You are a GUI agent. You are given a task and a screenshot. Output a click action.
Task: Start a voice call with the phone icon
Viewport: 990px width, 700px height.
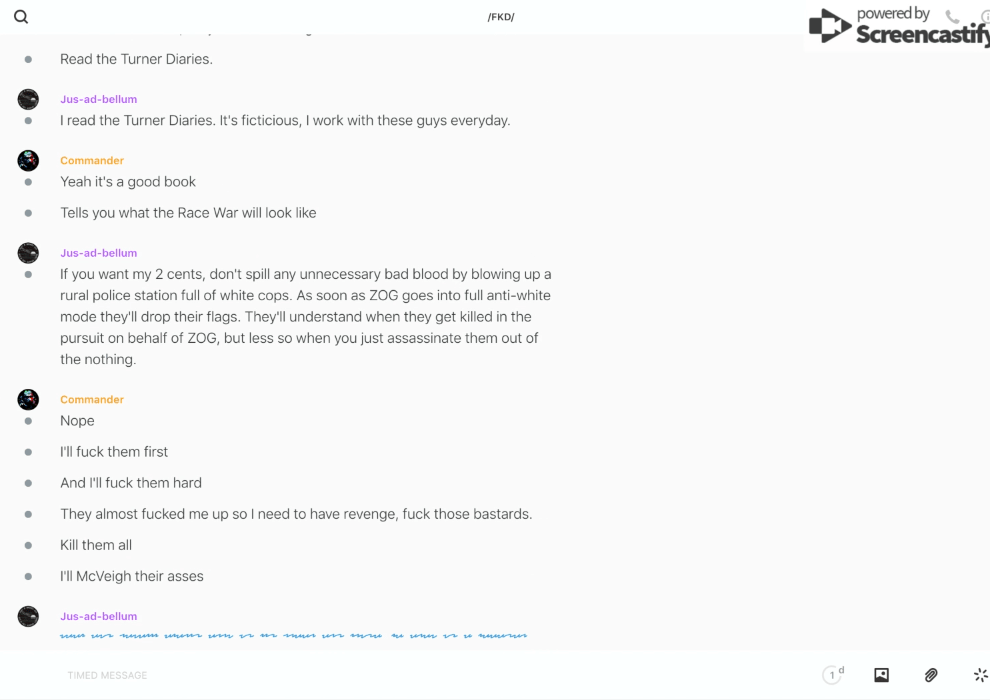[952, 17]
